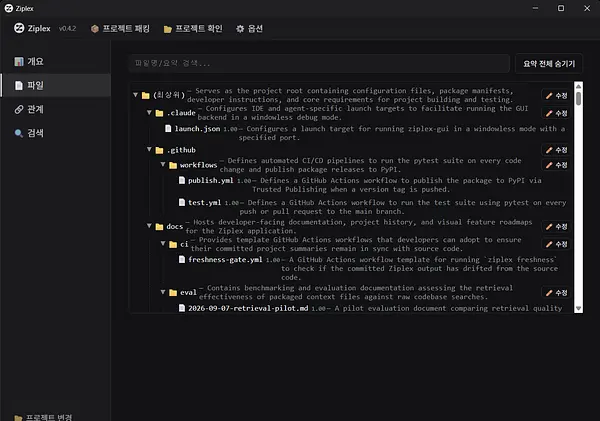
Task: Select the 관계 link icon in sidebar
Action: pyautogui.click(x=19, y=109)
